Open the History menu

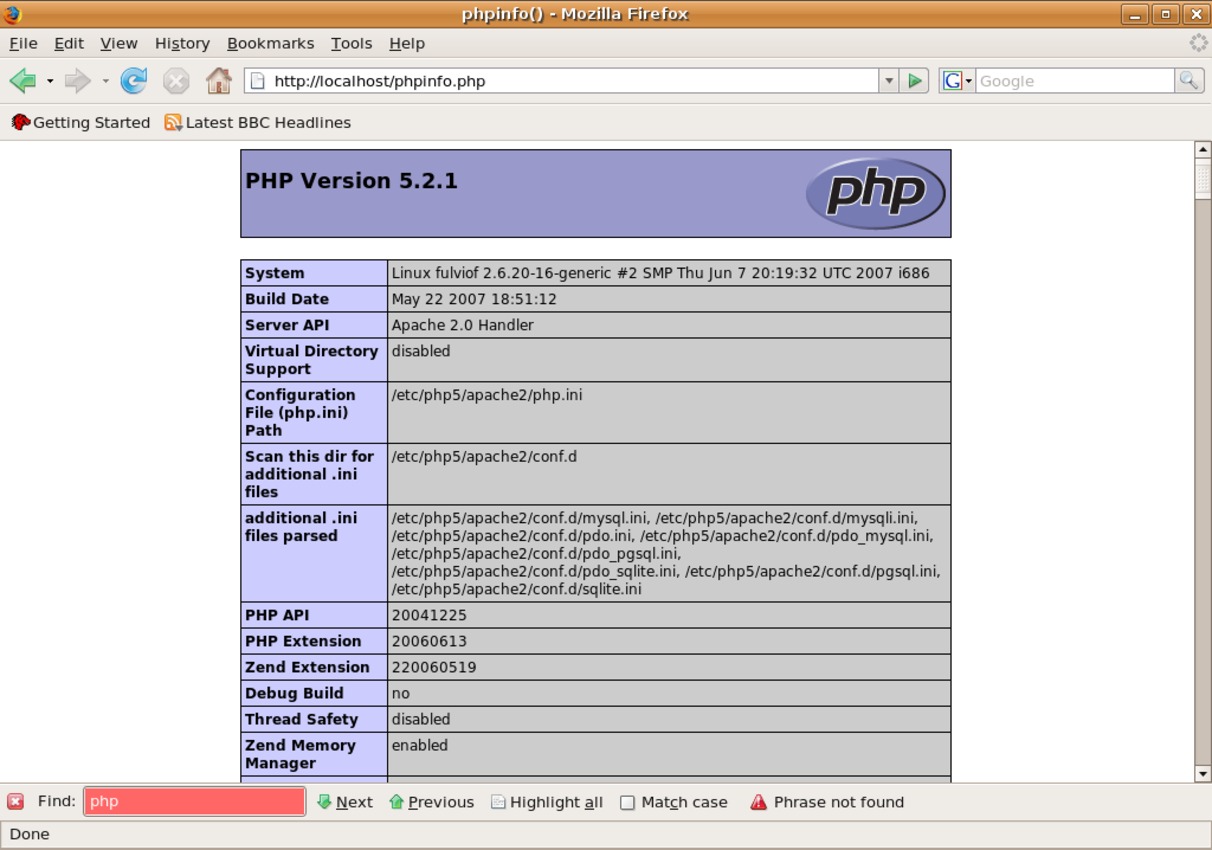(182, 43)
